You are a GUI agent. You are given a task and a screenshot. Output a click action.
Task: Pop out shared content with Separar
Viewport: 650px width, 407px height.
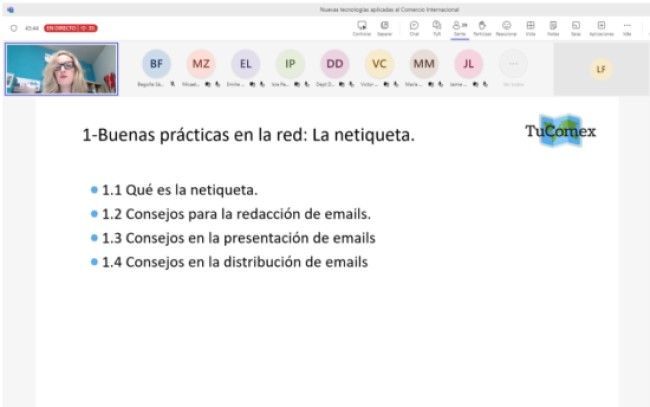click(x=384, y=25)
